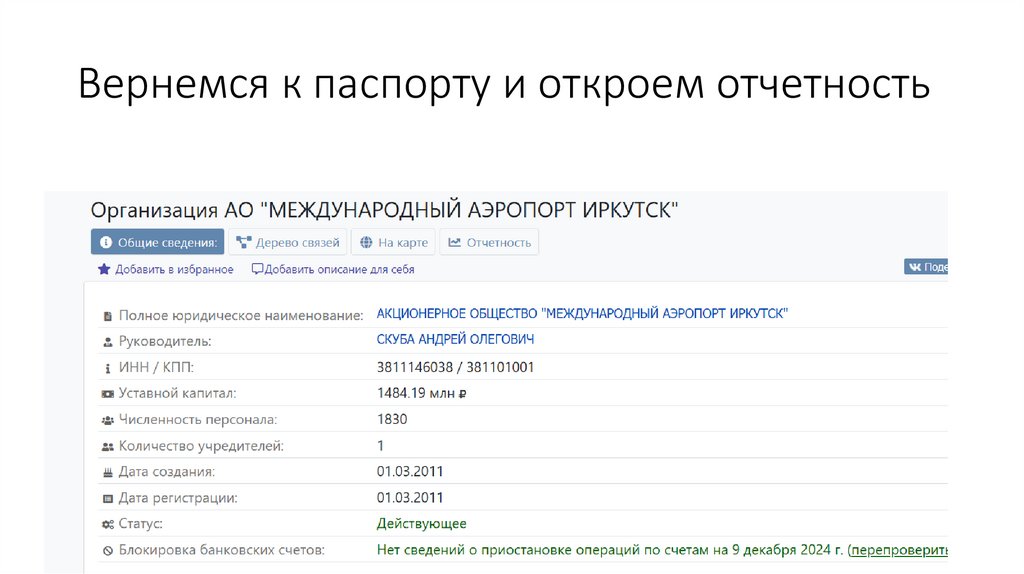Click the Статус: field label
Viewport: 1024px width, 574px height.
[140, 524]
